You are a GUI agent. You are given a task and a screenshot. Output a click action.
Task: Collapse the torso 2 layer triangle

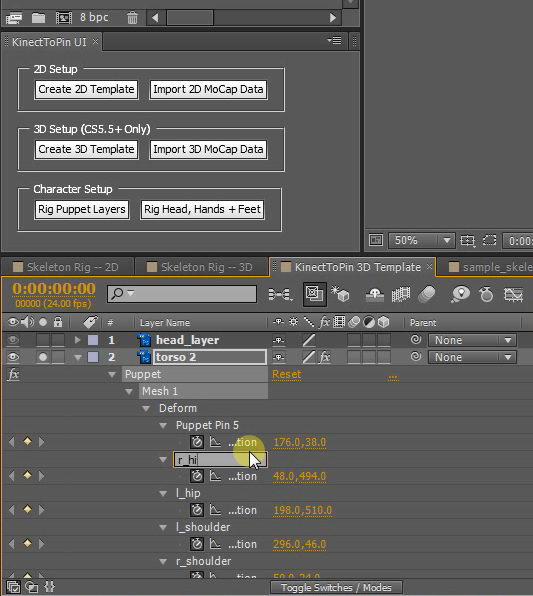click(78, 357)
